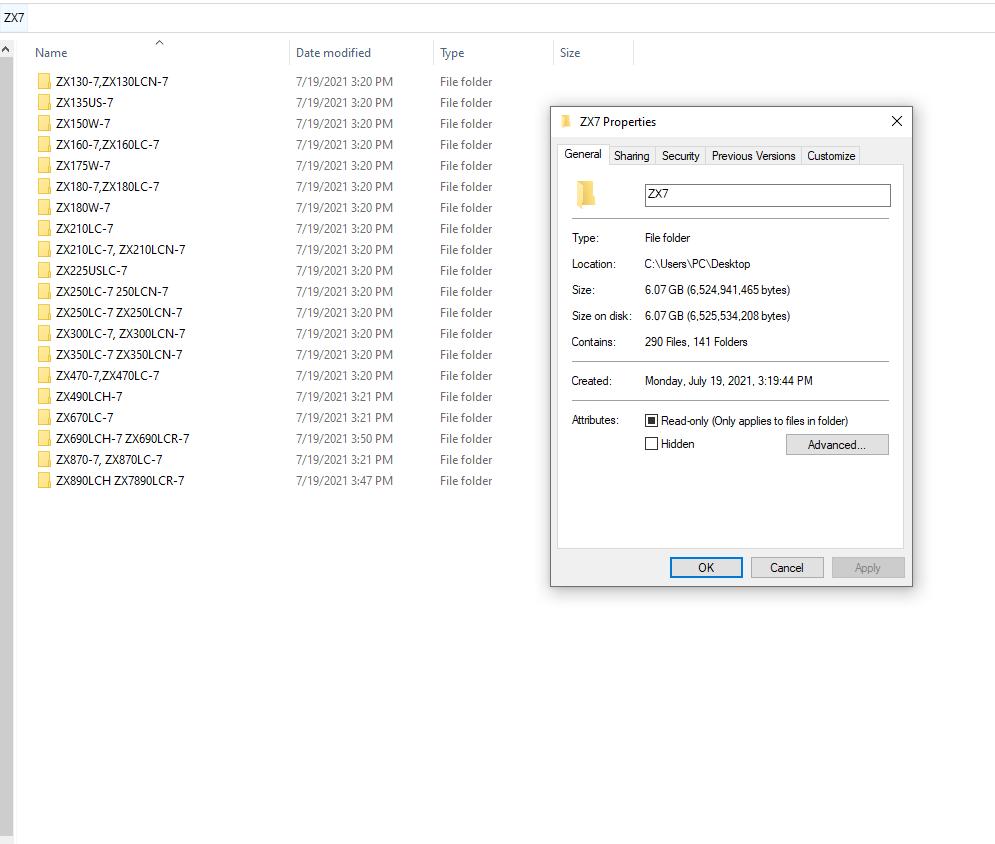Image resolution: width=995 pixels, height=844 pixels.
Task: Click the folder icon in the Properties title bar
Action: coord(566,121)
